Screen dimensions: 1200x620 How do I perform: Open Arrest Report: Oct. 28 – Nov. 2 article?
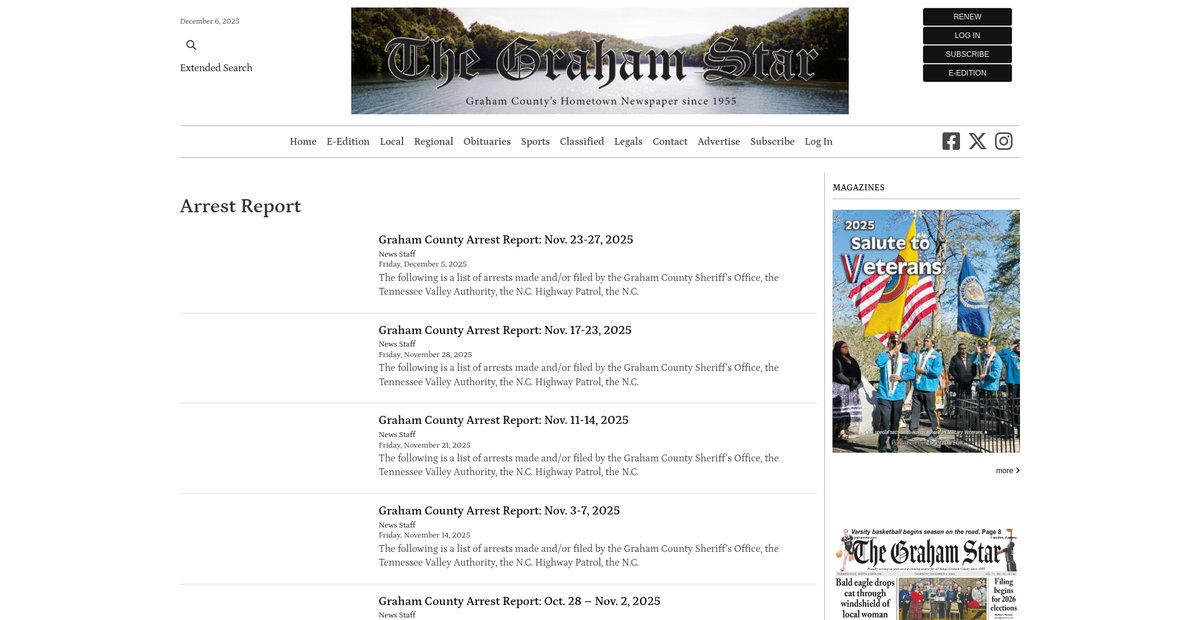pos(519,601)
